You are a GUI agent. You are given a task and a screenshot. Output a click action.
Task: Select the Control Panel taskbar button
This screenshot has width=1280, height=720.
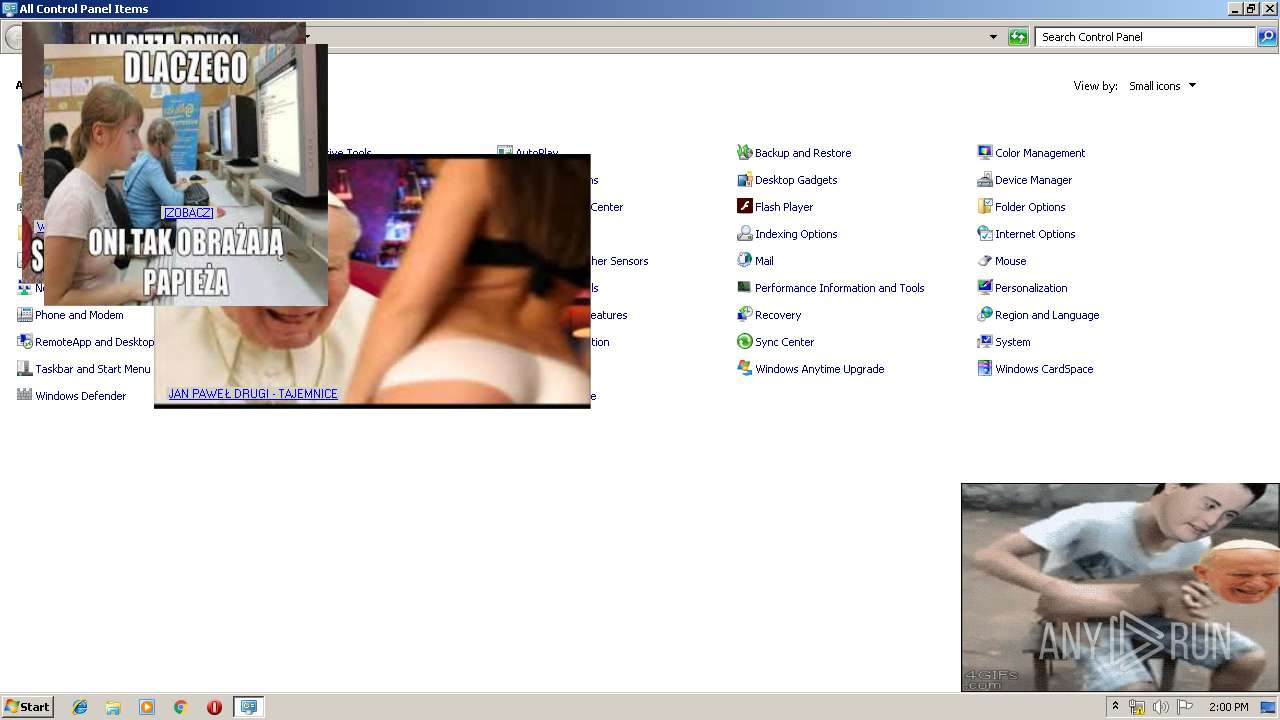(x=248, y=707)
